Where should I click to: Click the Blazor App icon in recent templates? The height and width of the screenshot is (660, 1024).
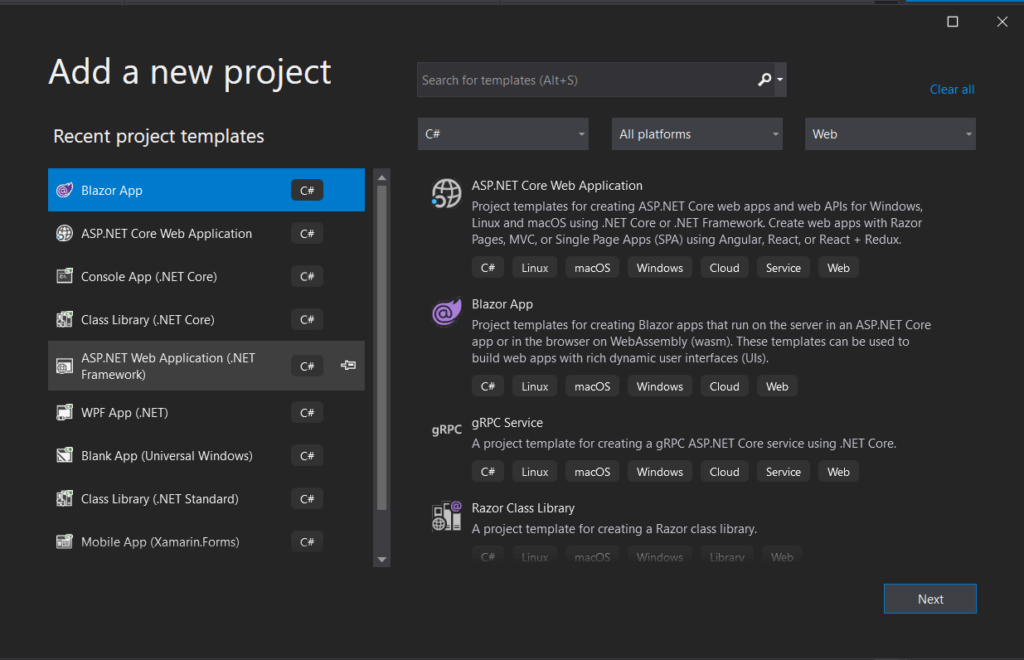point(65,190)
